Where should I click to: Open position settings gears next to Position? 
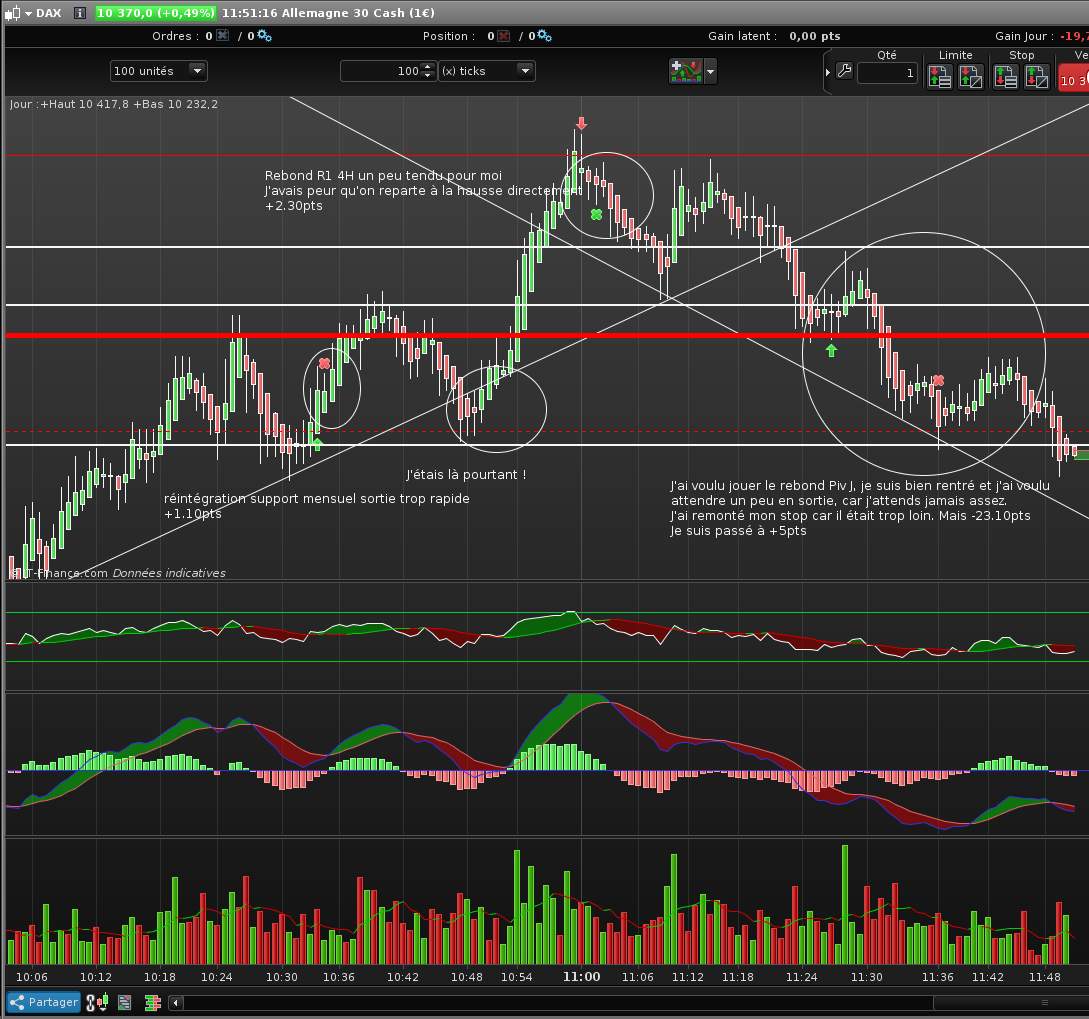click(x=544, y=35)
